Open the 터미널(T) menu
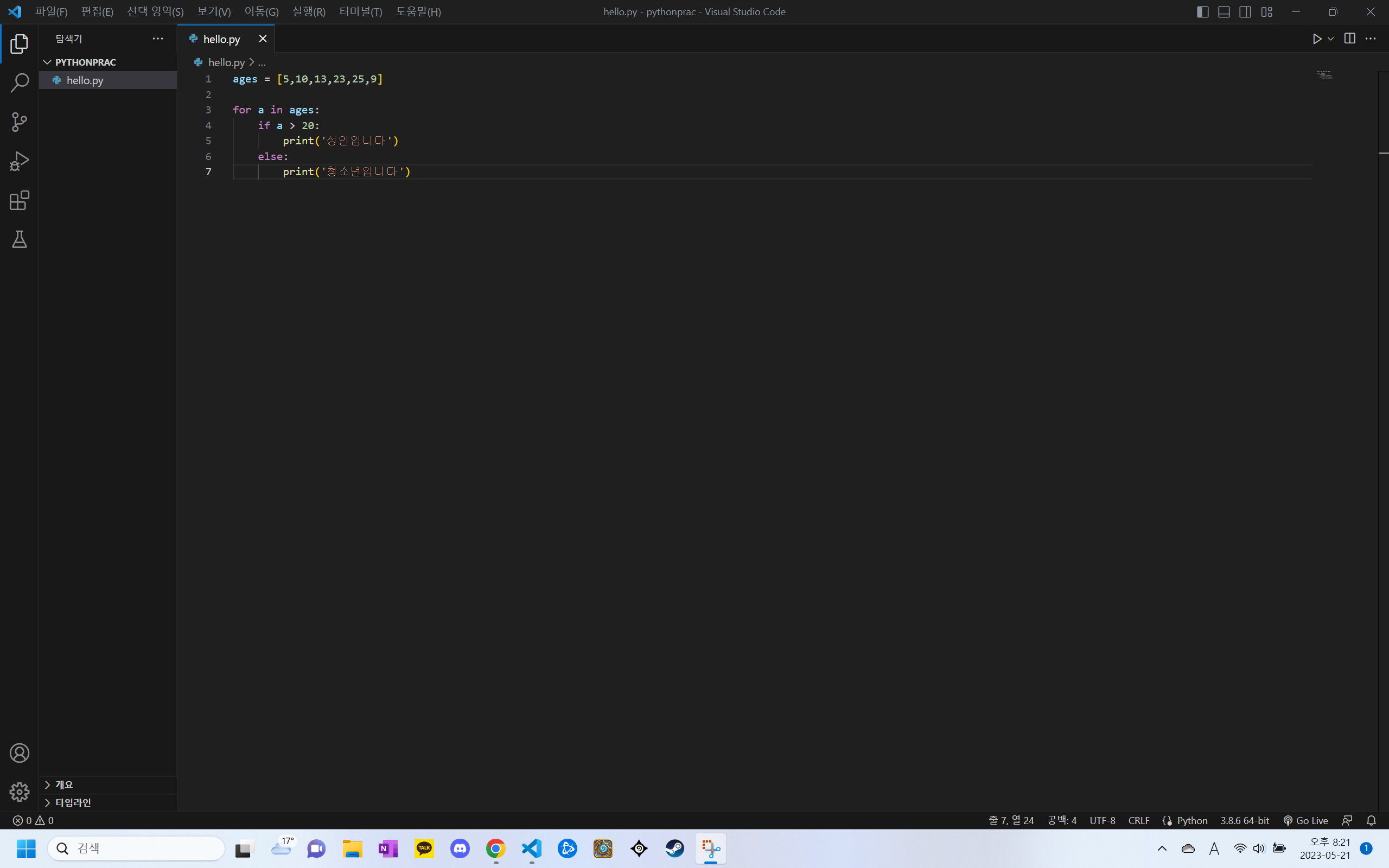This screenshot has height=868, width=1389. pyautogui.click(x=360, y=11)
